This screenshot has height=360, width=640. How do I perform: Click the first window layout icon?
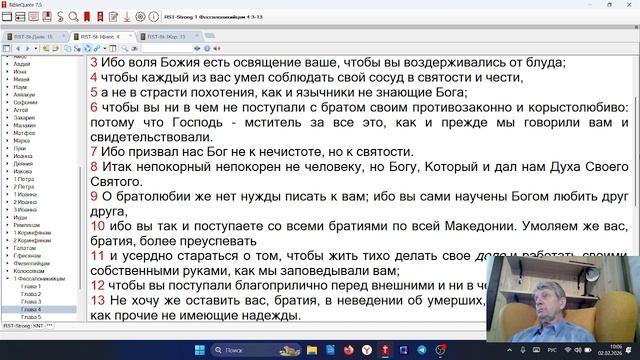7,17
